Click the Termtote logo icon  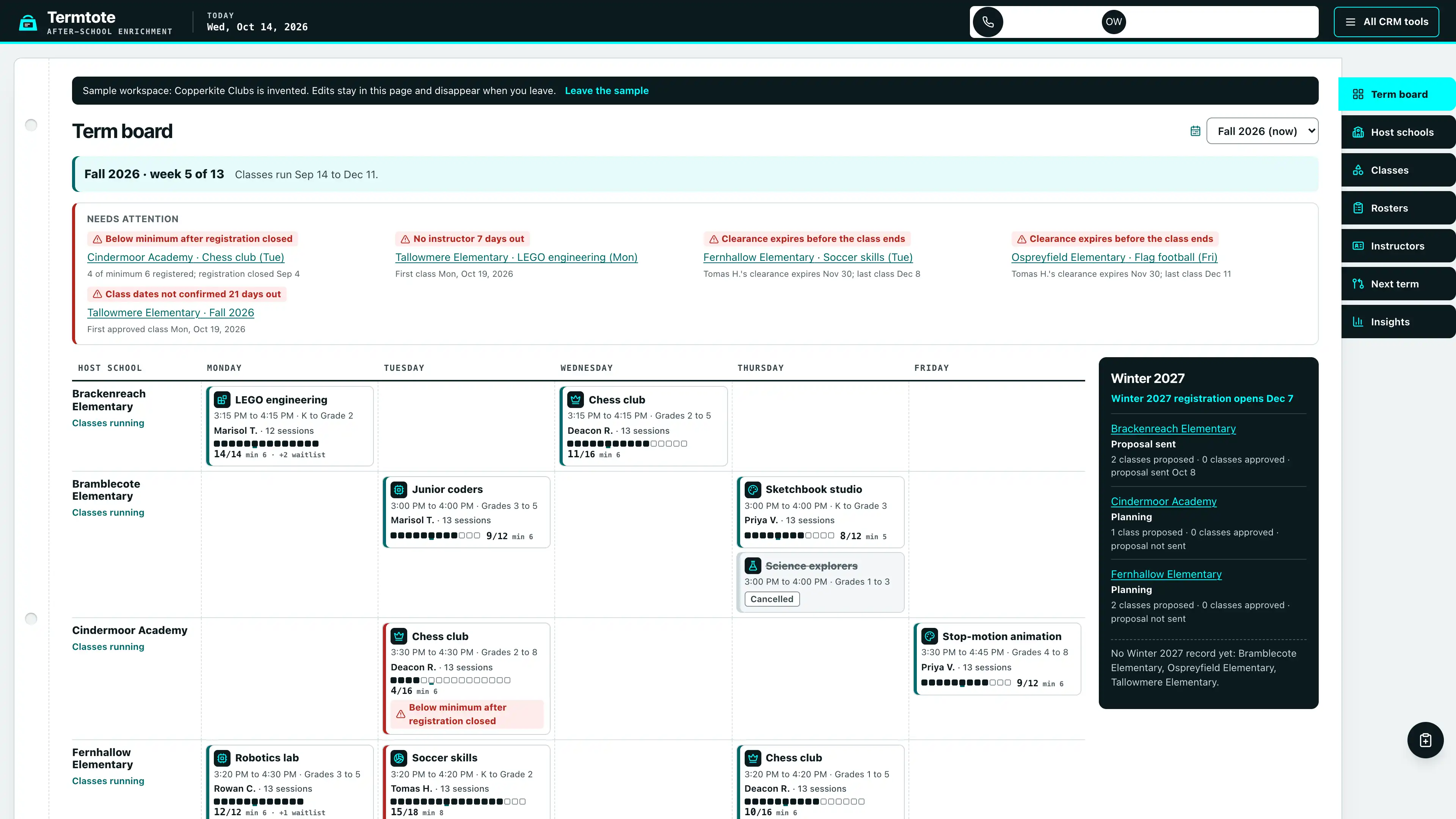(x=28, y=23)
